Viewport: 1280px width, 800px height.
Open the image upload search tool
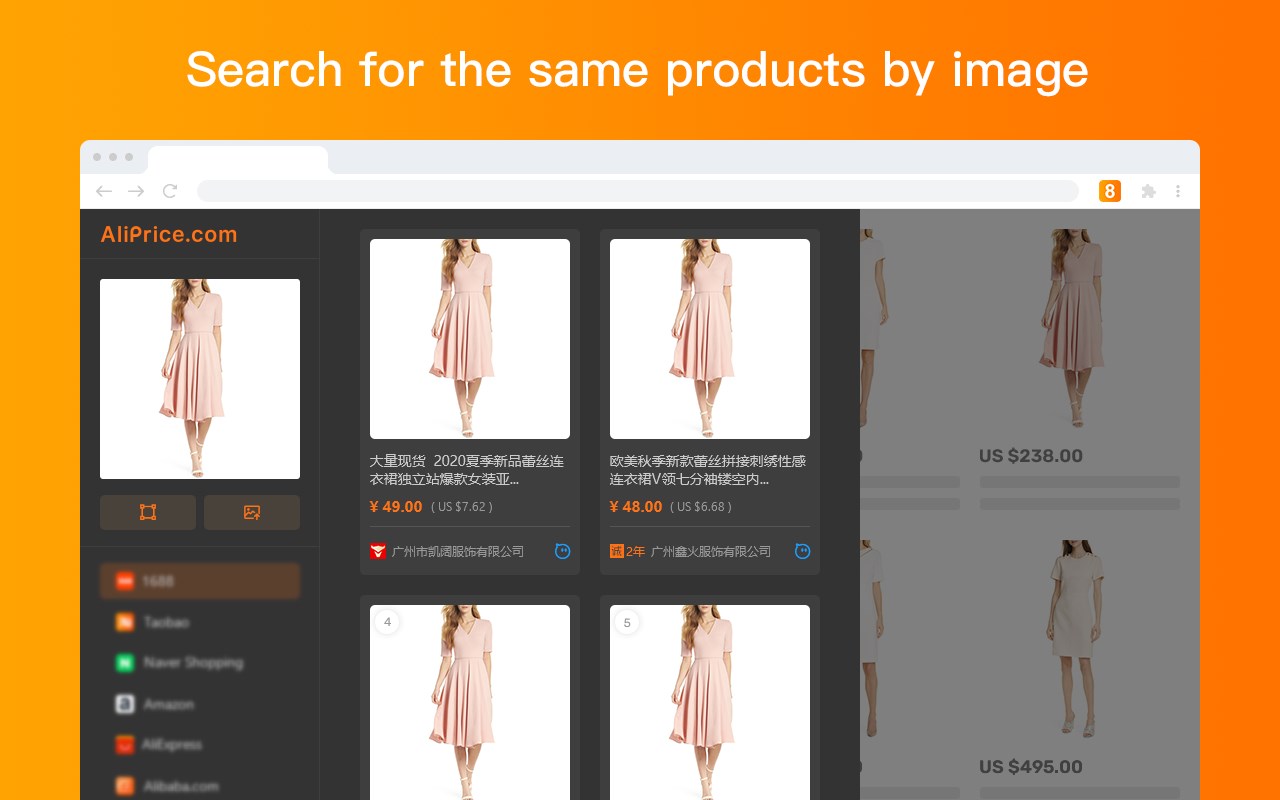point(251,511)
